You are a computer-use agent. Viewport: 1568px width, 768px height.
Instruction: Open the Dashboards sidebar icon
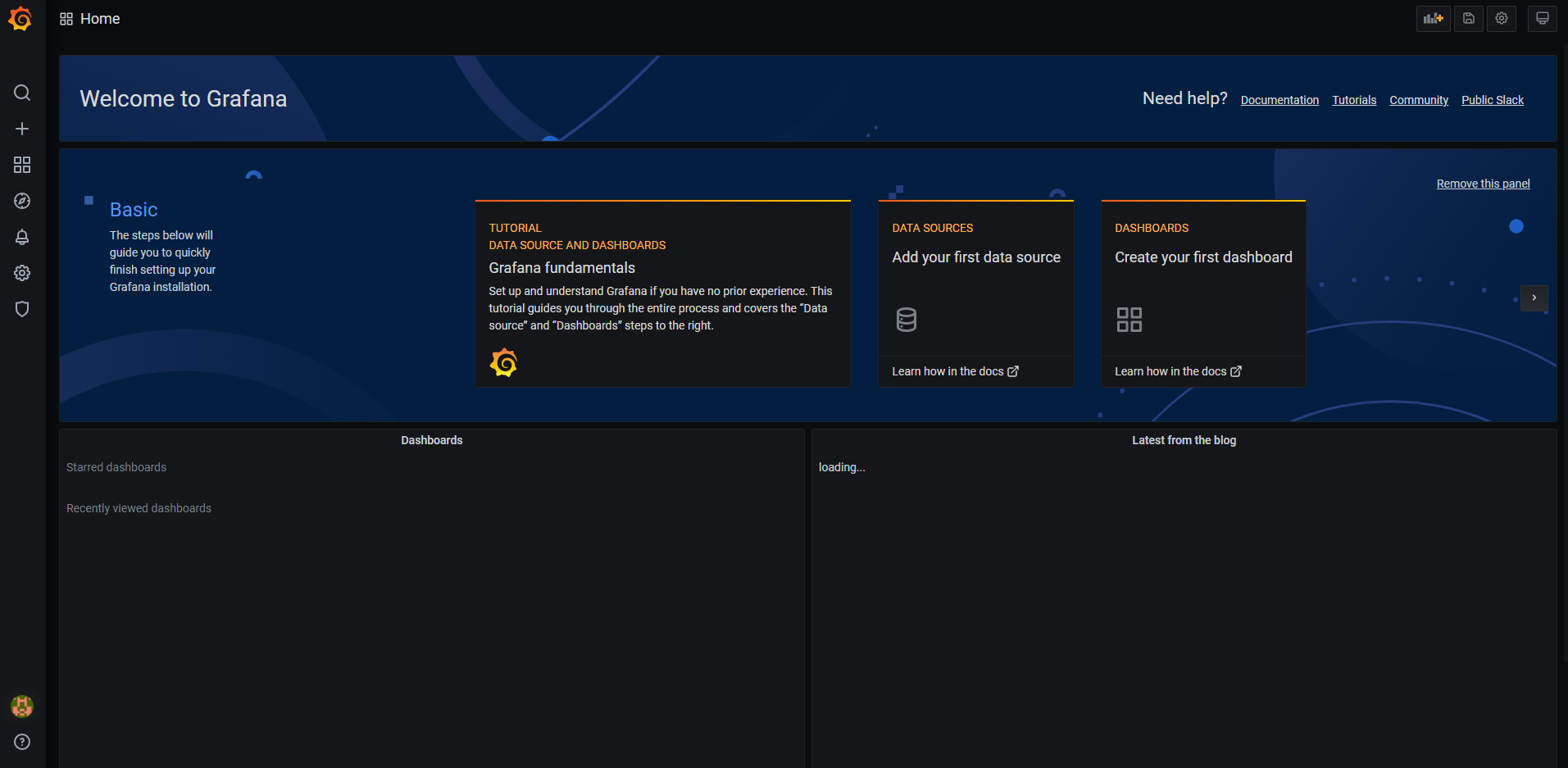(x=22, y=165)
